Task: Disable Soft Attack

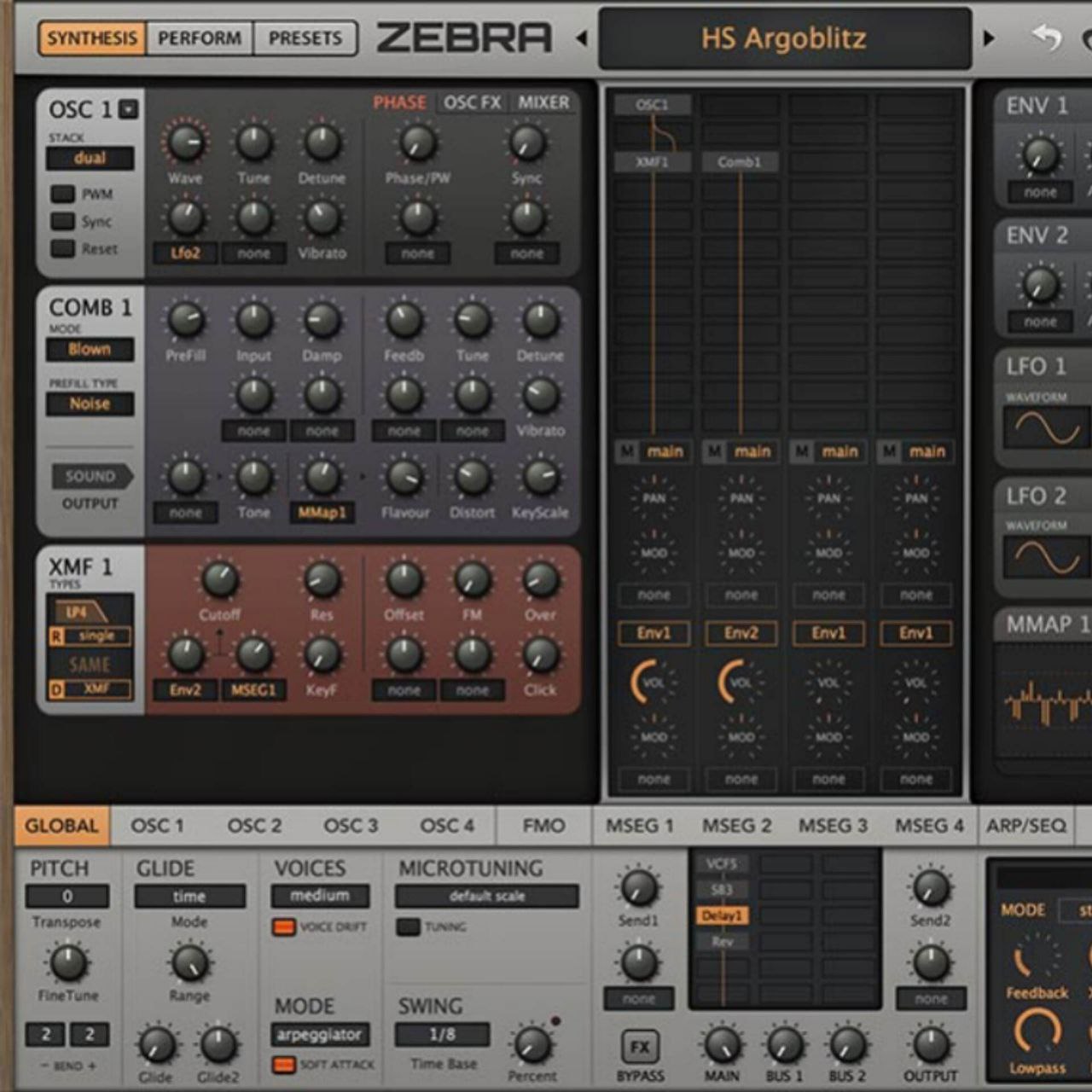Action: tap(283, 1065)
